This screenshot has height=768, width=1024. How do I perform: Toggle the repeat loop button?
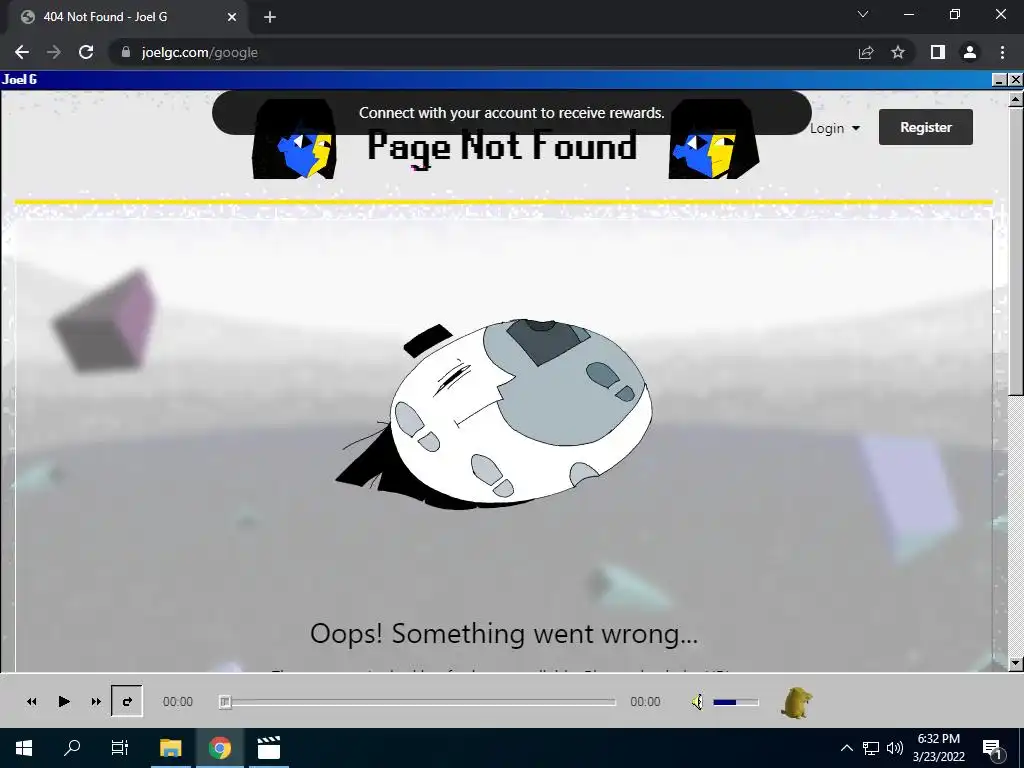click(x=127, y=701)
